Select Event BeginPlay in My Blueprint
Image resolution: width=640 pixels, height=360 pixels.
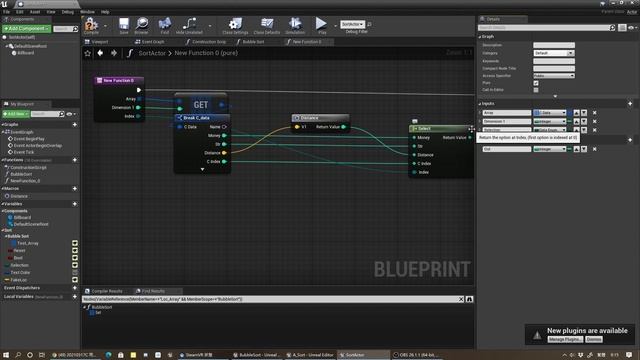point(29,139)
